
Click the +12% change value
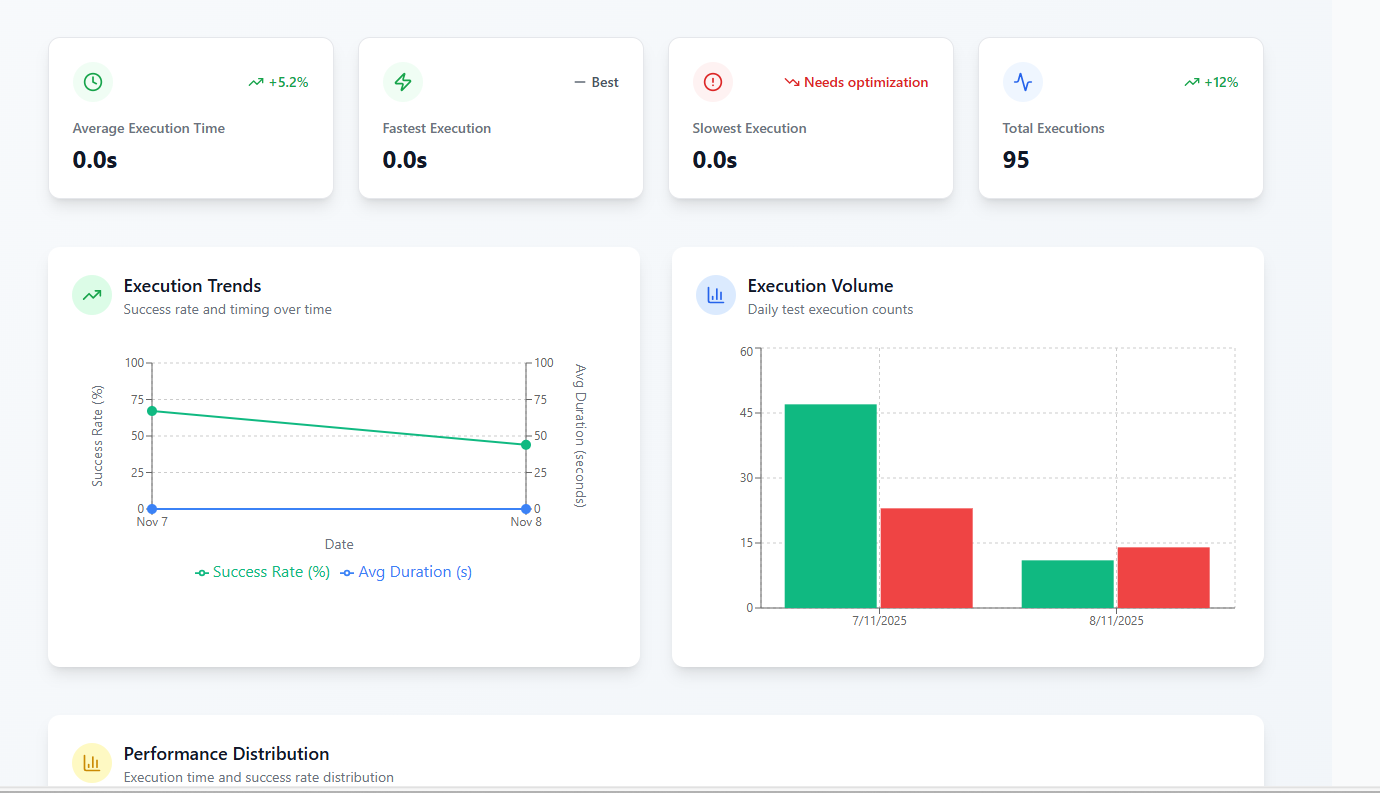1221,83
